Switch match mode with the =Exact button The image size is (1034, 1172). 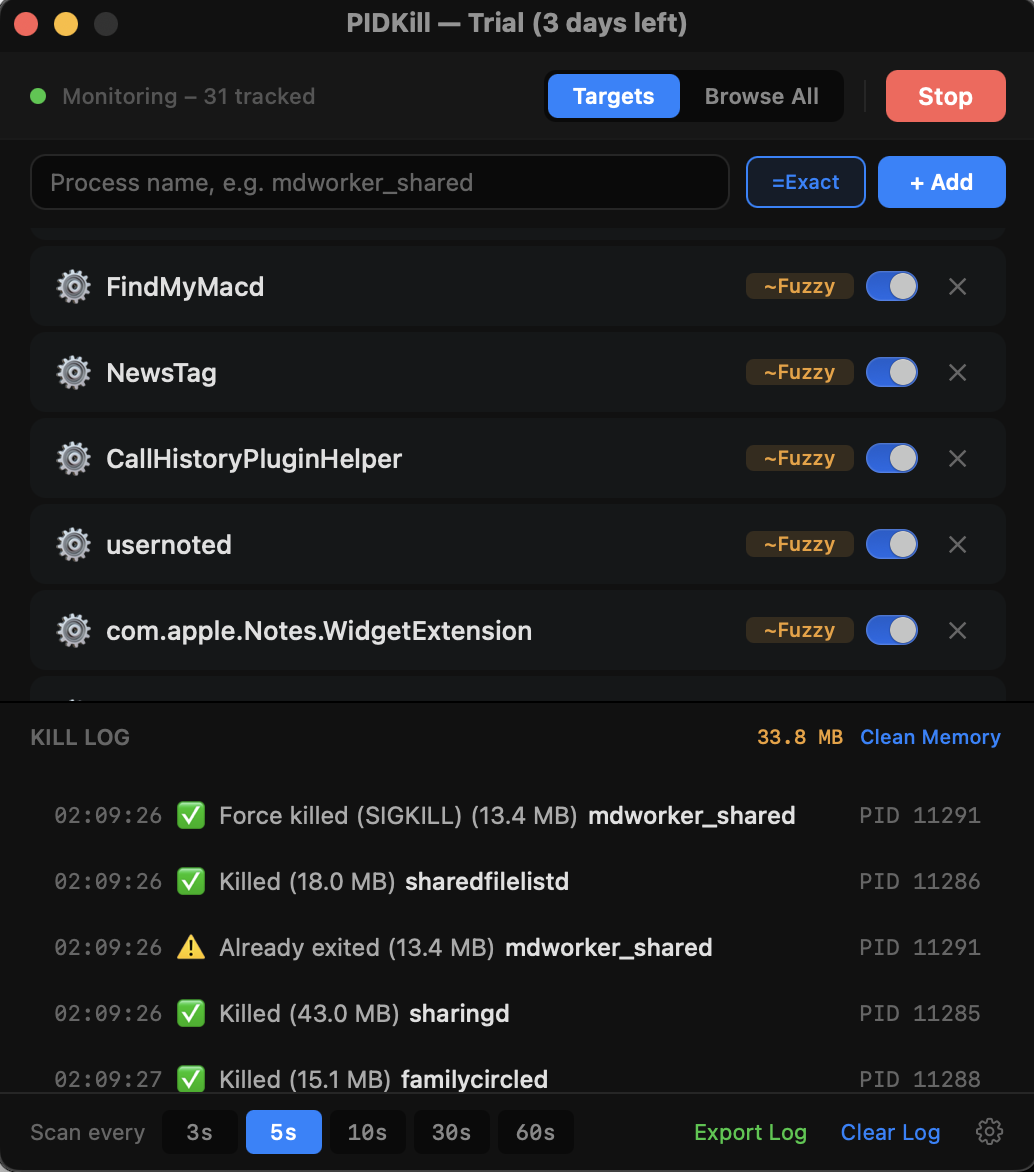[x=805, y=182]
